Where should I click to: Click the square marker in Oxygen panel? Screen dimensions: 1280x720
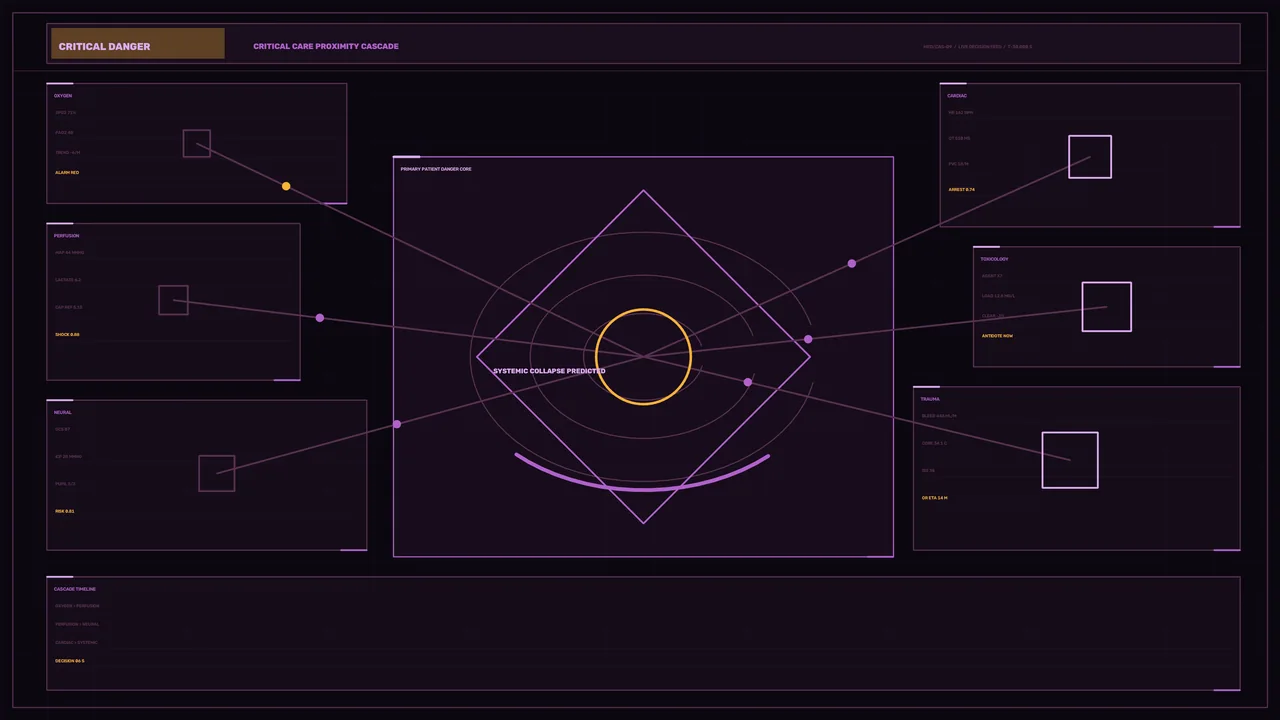[197, 144]
